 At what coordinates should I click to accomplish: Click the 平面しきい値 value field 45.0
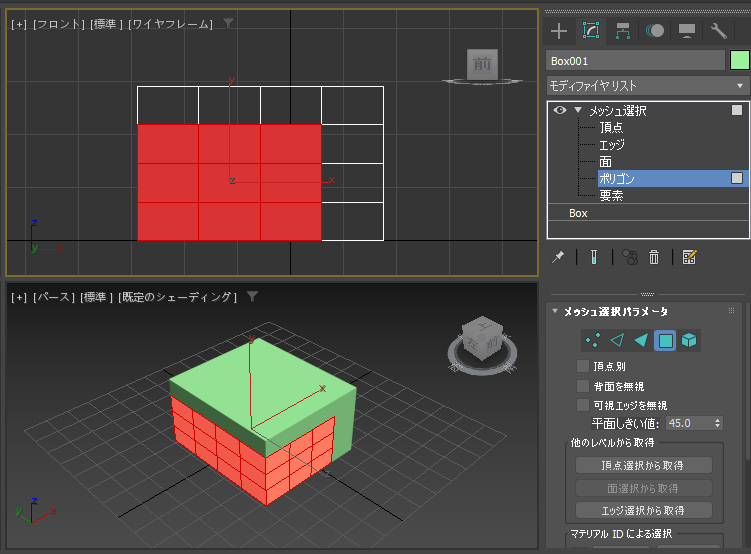coord(689,423)
